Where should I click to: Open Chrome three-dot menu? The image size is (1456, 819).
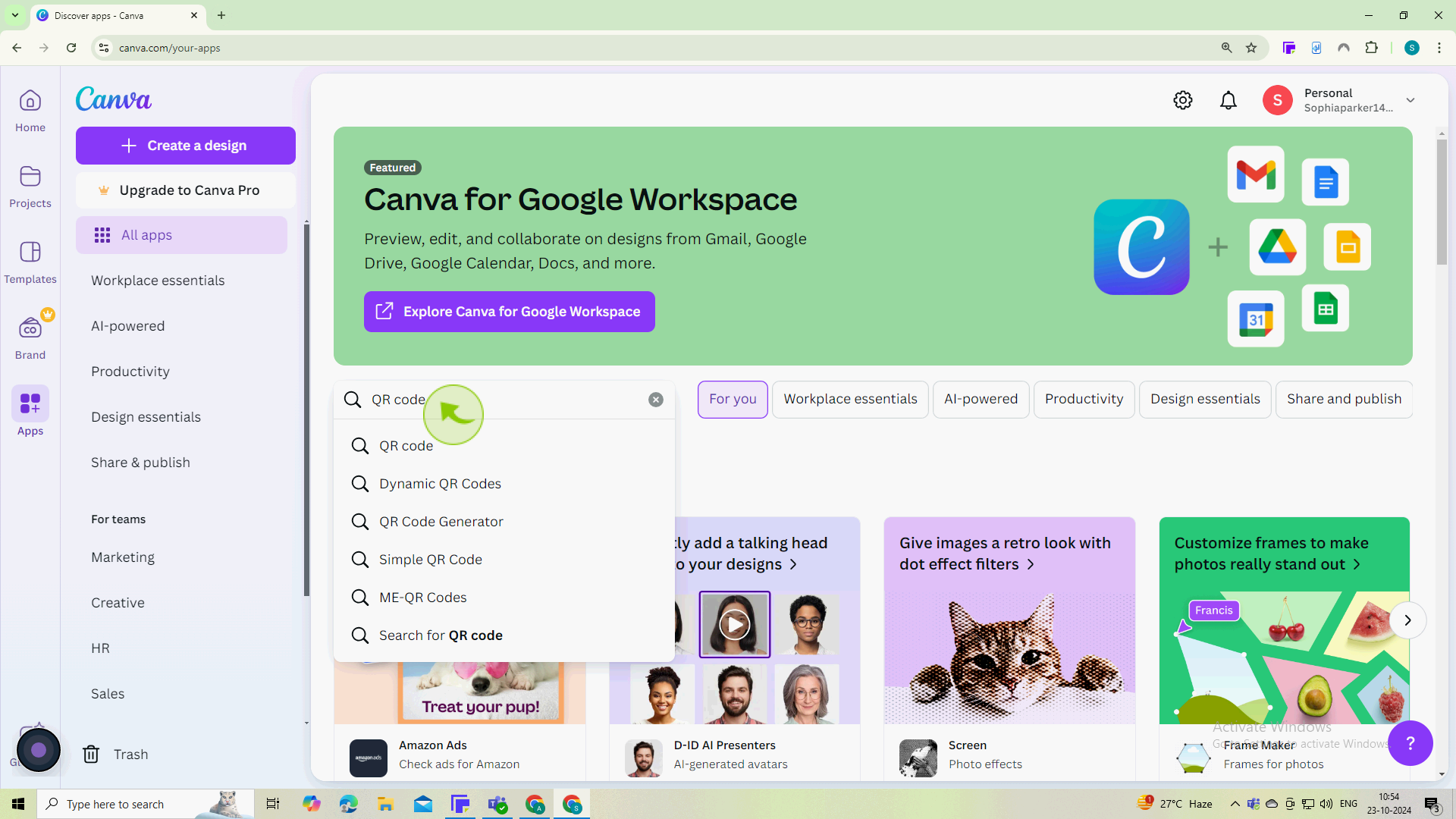tap(1439, 48)
